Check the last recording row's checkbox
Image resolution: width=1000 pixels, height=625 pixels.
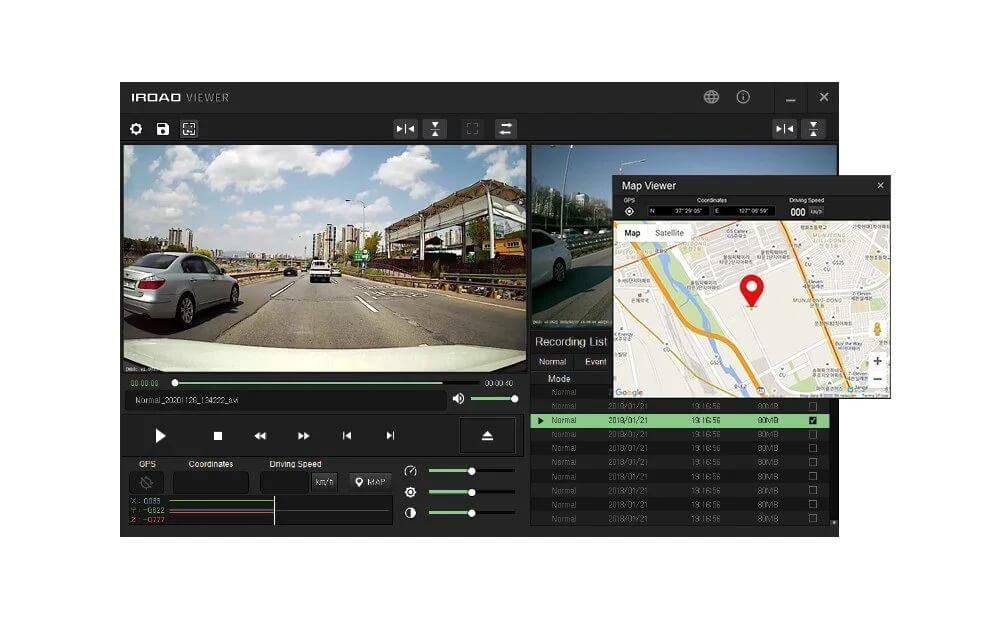point(812,519)
